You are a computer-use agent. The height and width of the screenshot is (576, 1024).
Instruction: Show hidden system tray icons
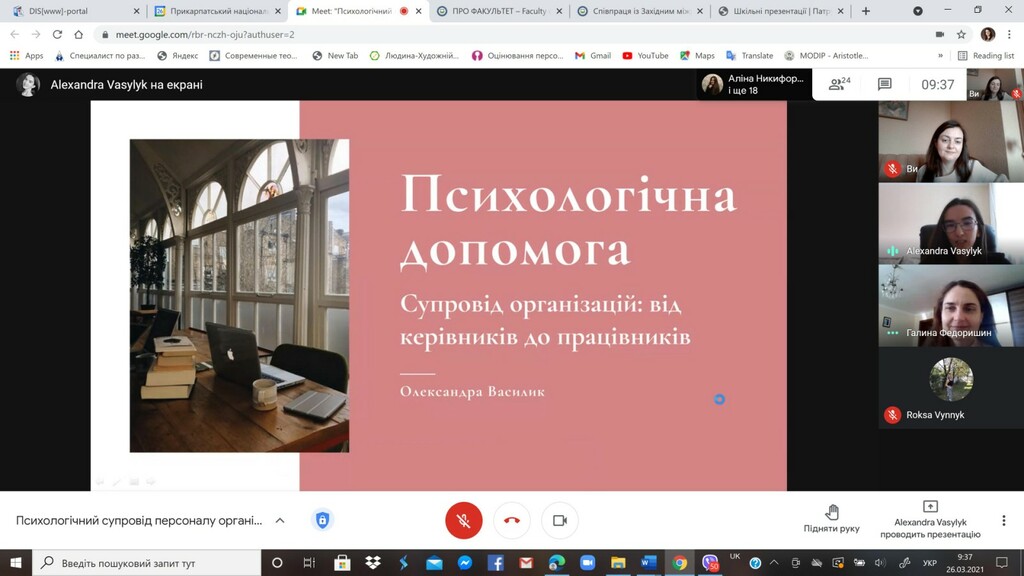point(773,563)
